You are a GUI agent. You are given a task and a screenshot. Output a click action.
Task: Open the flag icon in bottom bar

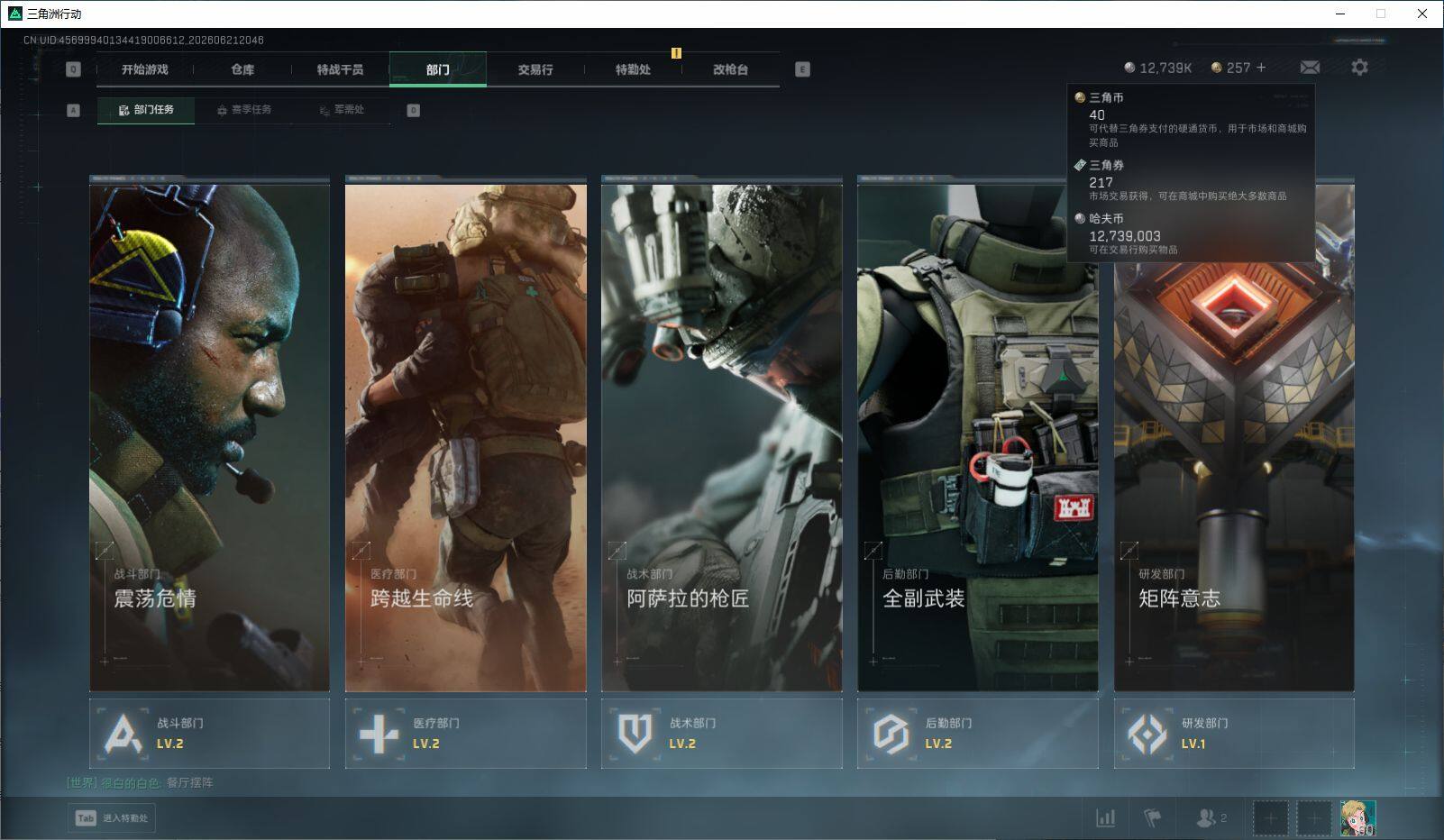[1152, 817]
